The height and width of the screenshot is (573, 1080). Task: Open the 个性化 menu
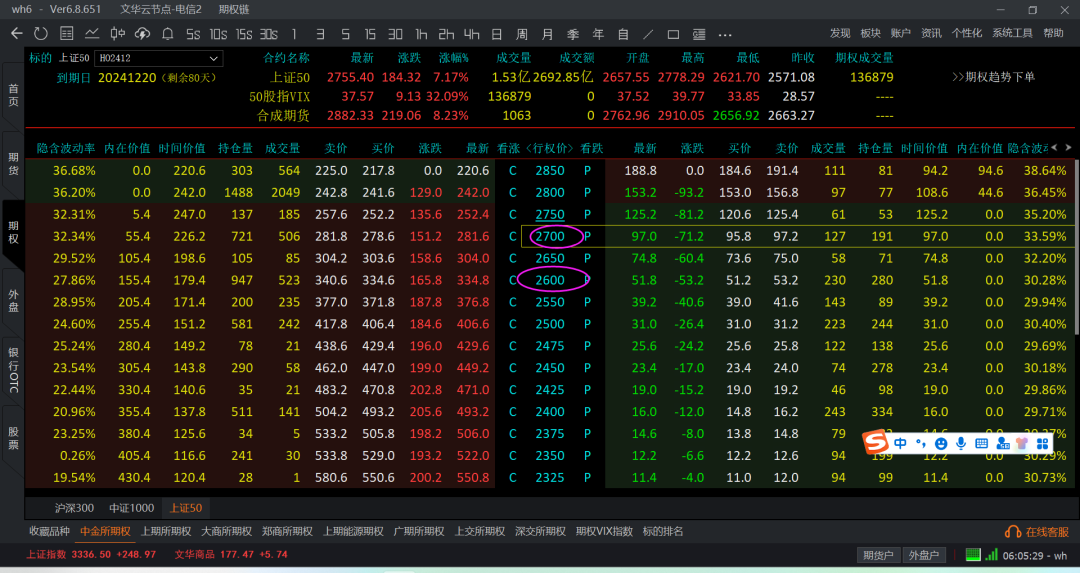click(967, 33)
